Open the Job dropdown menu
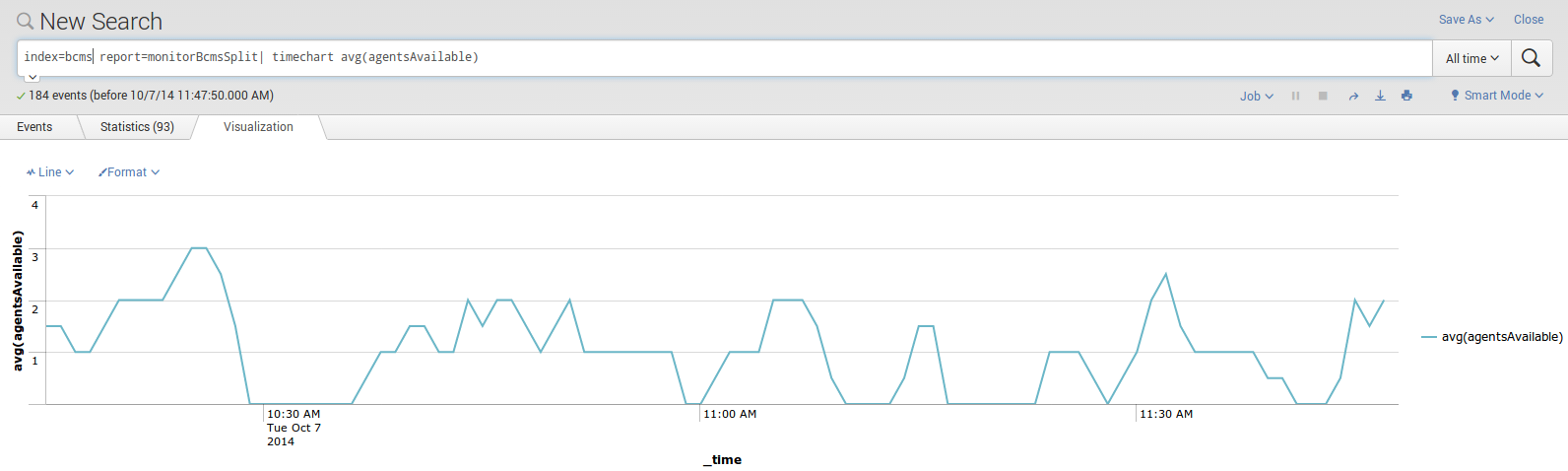Screen dimensions: 1568x471 point(1256,96)
